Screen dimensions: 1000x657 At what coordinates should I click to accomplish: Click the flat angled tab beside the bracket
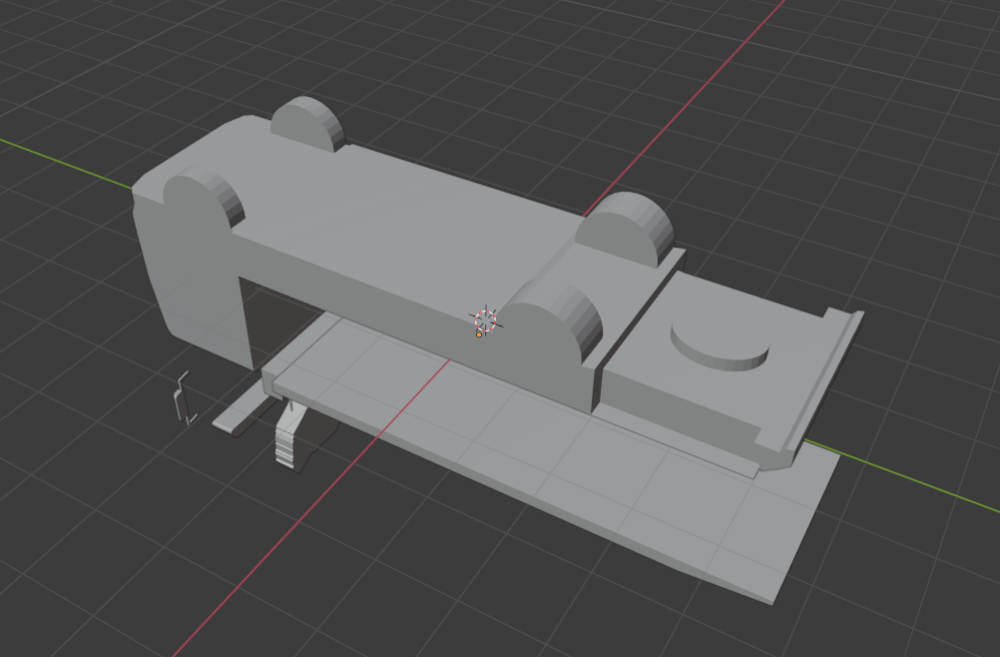coord(240,412)
